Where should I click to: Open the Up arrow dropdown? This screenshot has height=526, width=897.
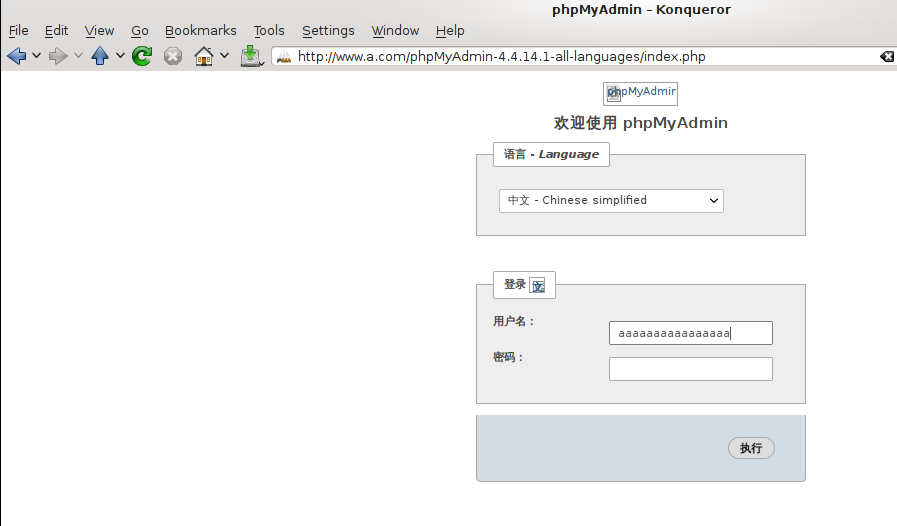pos(120,56)
